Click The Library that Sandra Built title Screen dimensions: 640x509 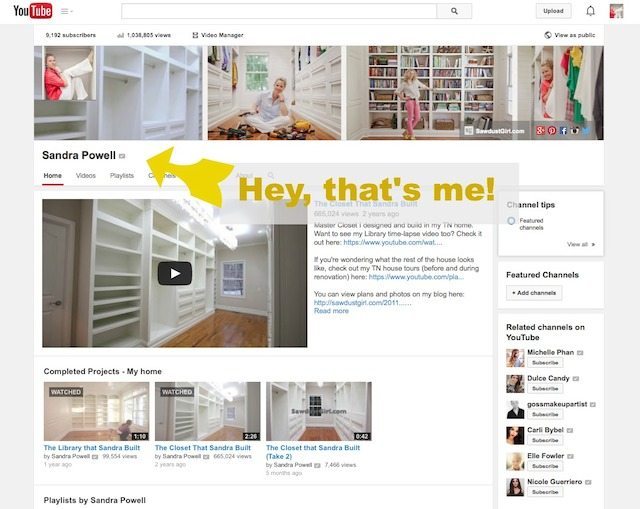pos(92,448)
